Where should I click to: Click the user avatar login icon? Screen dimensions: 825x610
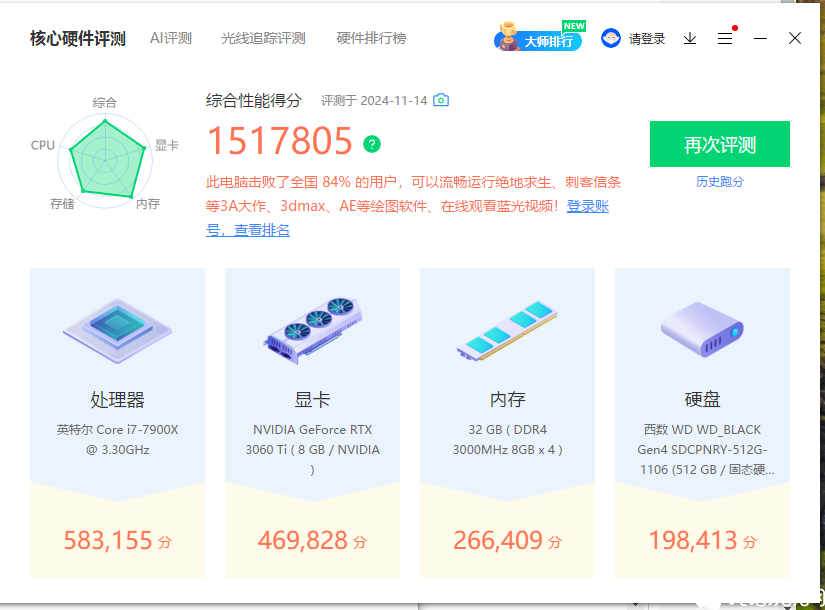pyautogui.click(x=611, y=38)
